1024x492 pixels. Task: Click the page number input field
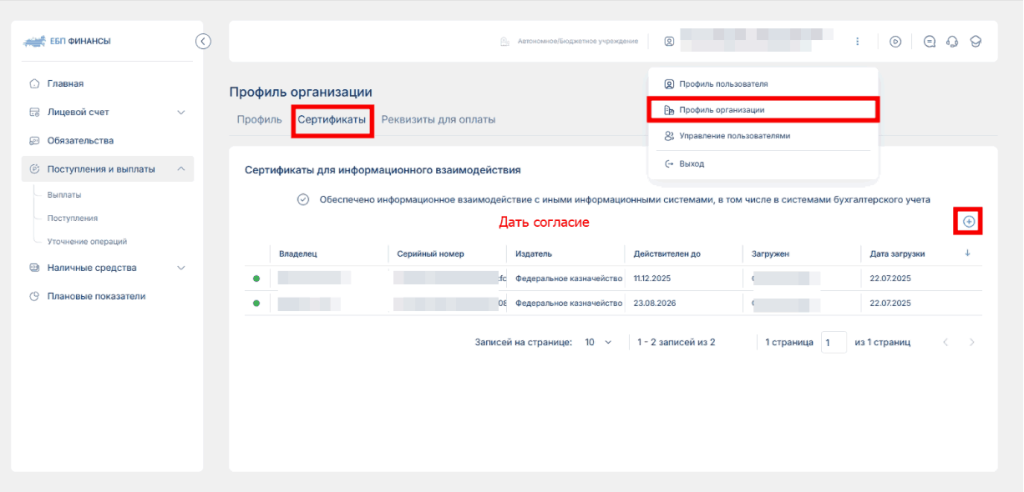(x=833, y=342)
